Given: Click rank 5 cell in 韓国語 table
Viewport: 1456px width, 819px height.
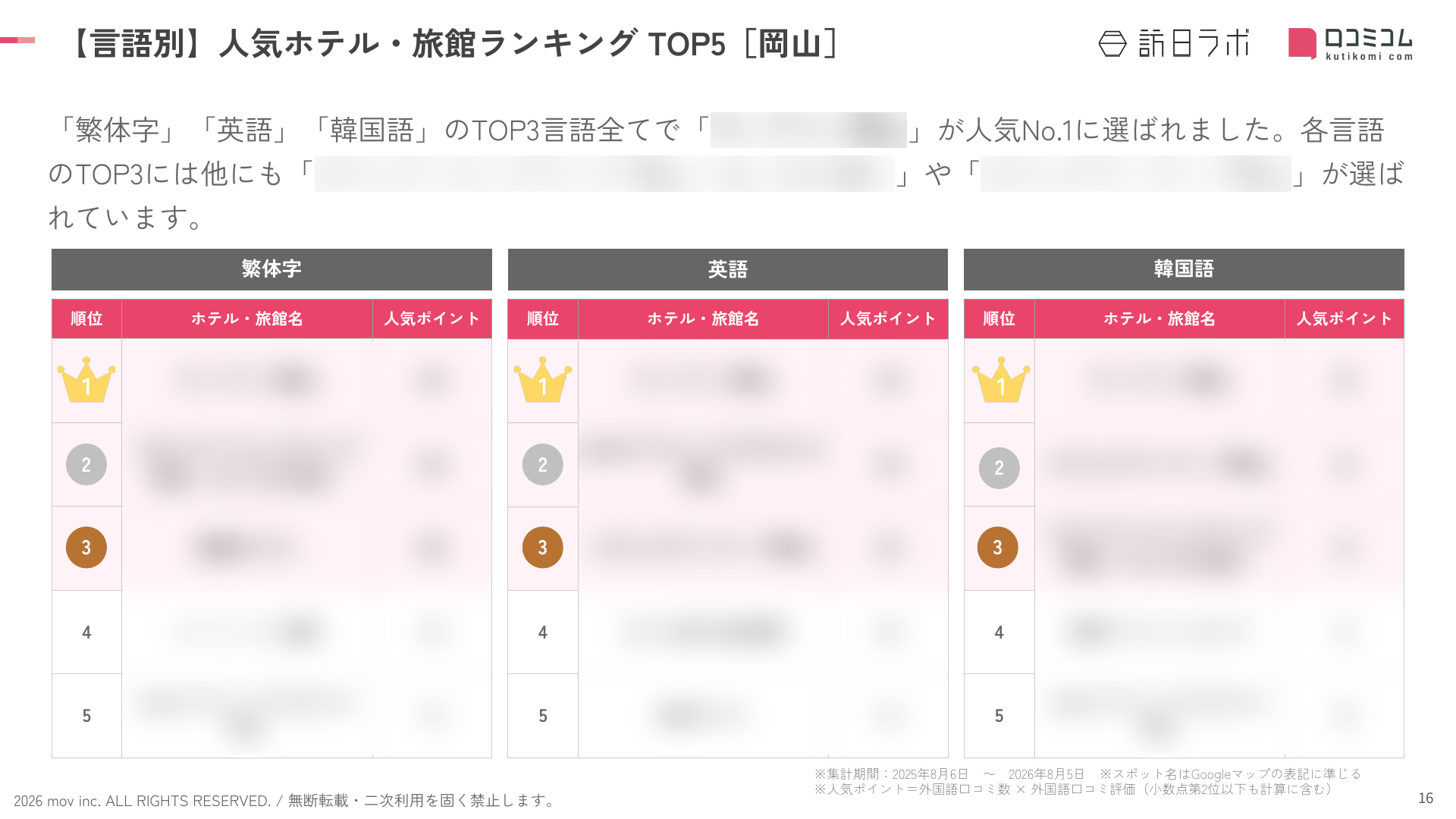Looking at the screenshot, I should click(999, 716).
